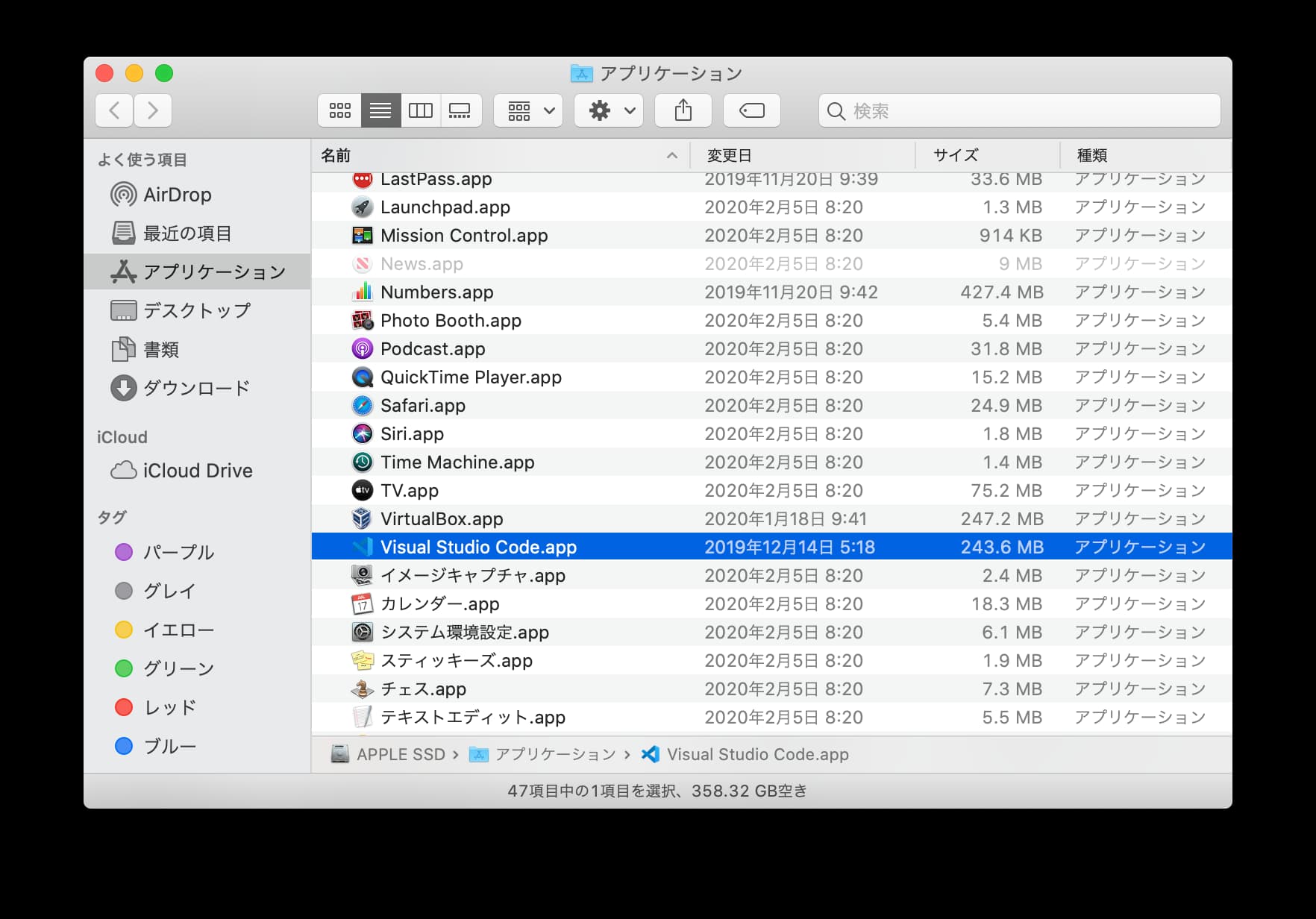Click the 427.4 MB size cell

coord(1001,292)
